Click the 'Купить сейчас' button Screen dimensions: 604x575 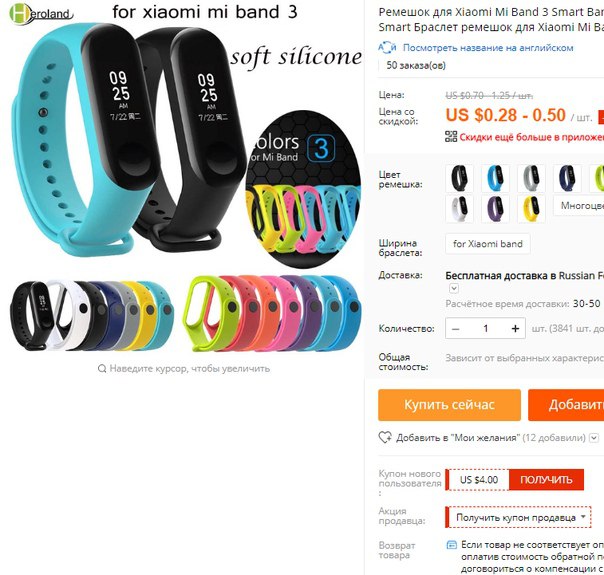[x=449, y=405]
